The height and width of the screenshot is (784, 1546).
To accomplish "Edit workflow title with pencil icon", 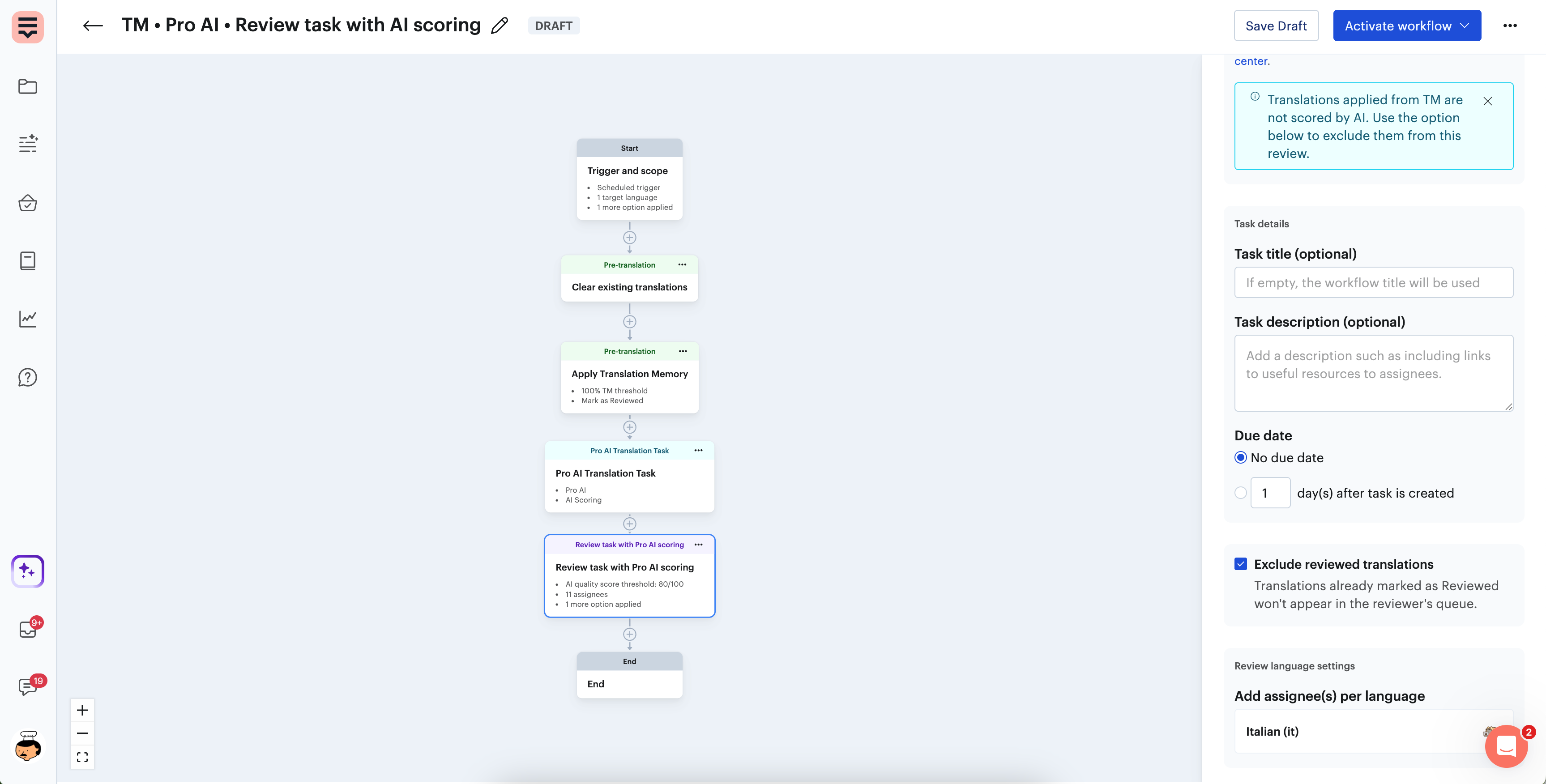I will (x=500, y=25).
